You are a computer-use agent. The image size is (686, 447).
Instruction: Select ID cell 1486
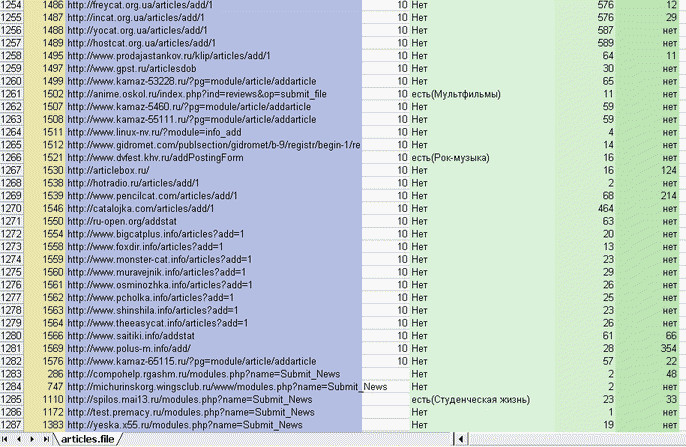(x=45, y=5)
